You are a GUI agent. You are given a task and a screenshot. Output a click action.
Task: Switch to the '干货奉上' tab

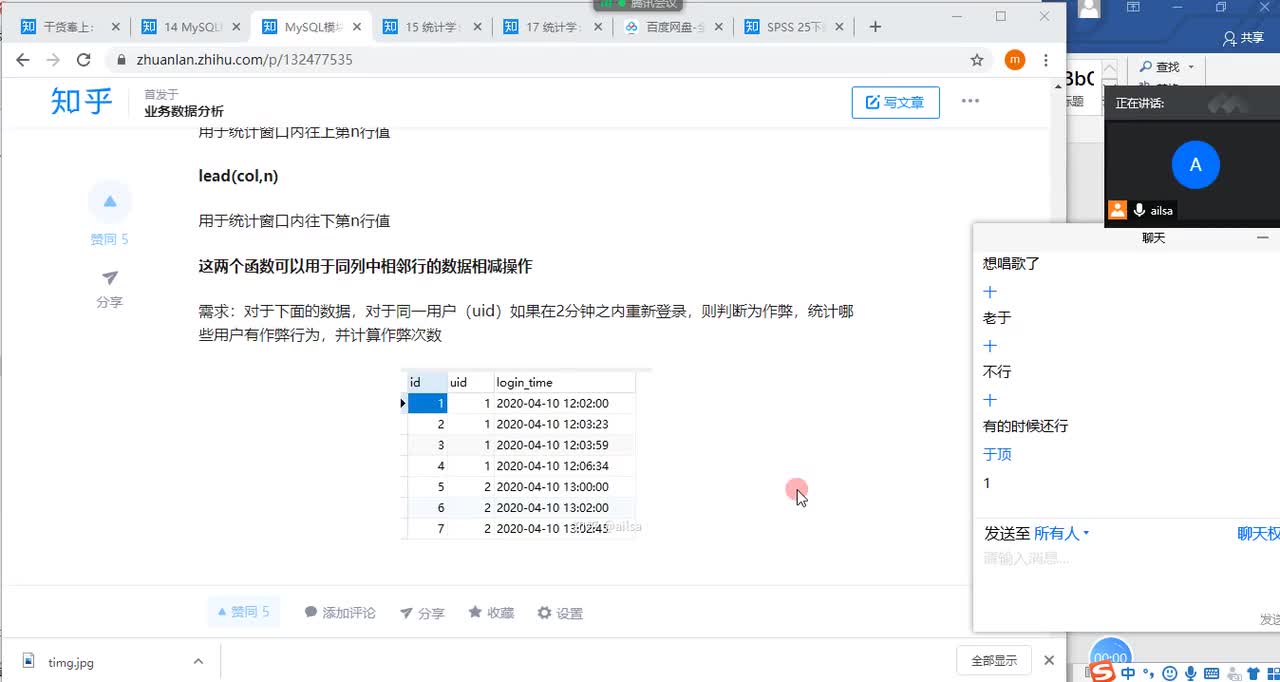[x=68, y=27]
